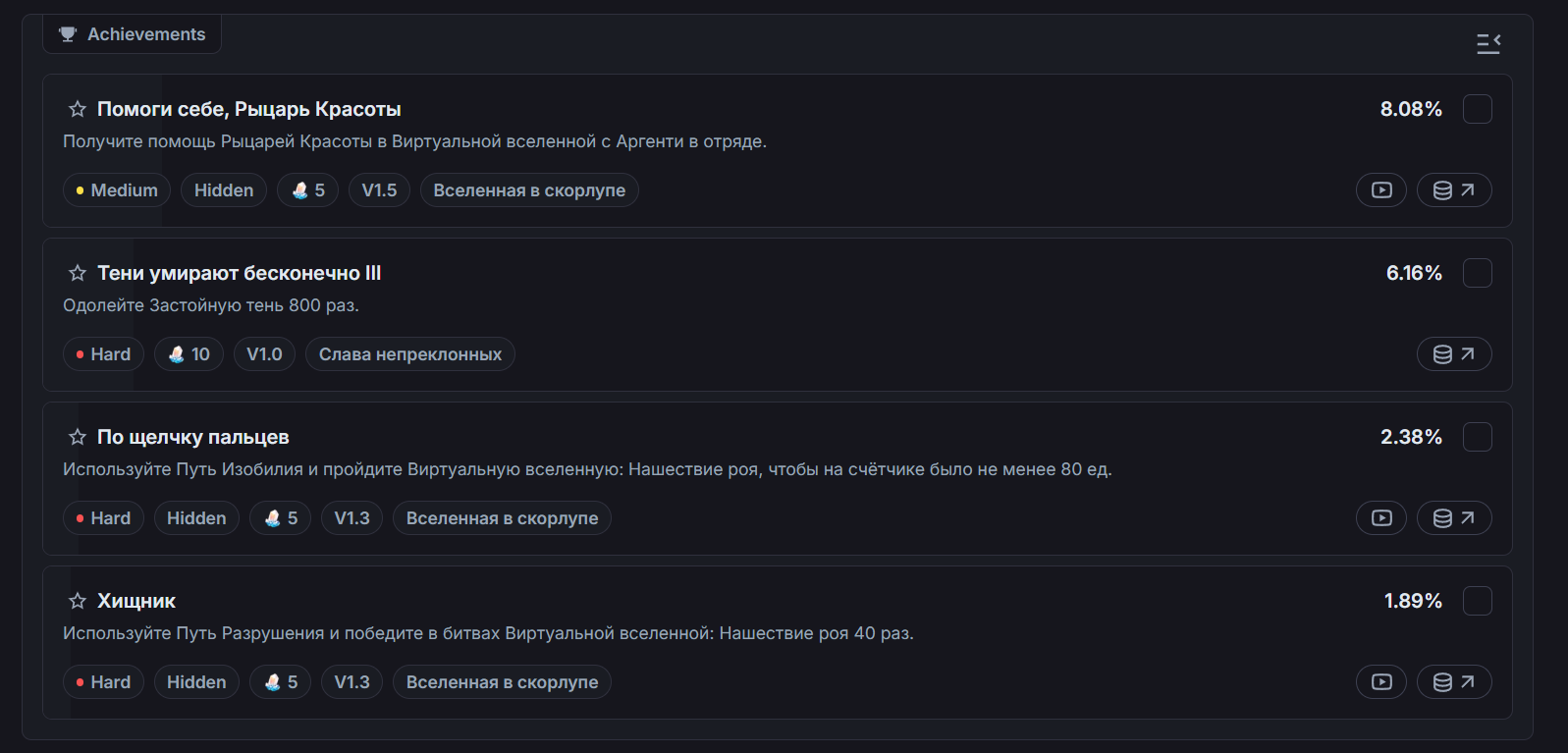Select the Achievements tab
The image size is (1568, 753).
[133, 34]
